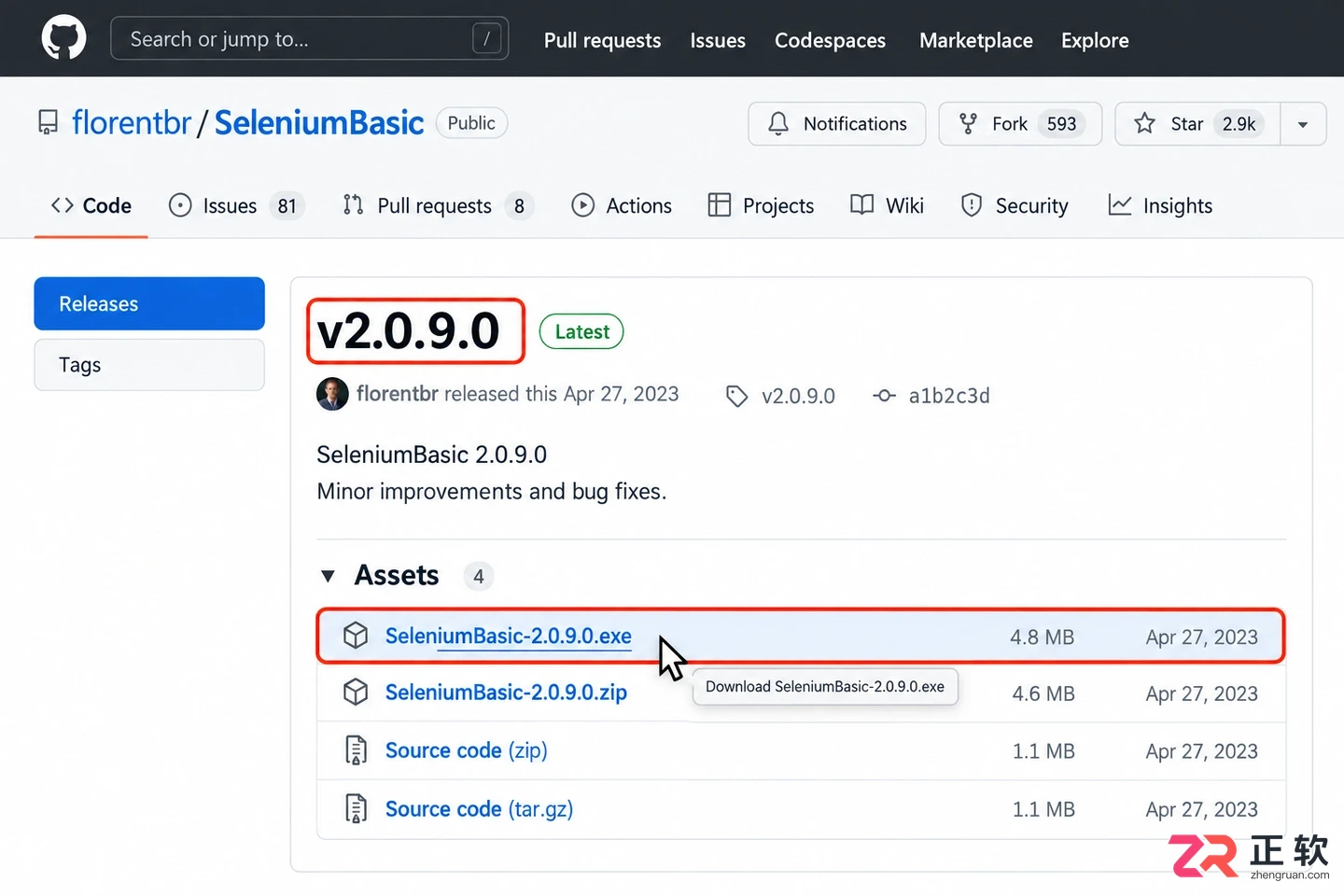This screenshot has width=1344, height=896.
Task: Select the Releases sidebar button
Action: [x=149, y=303]
